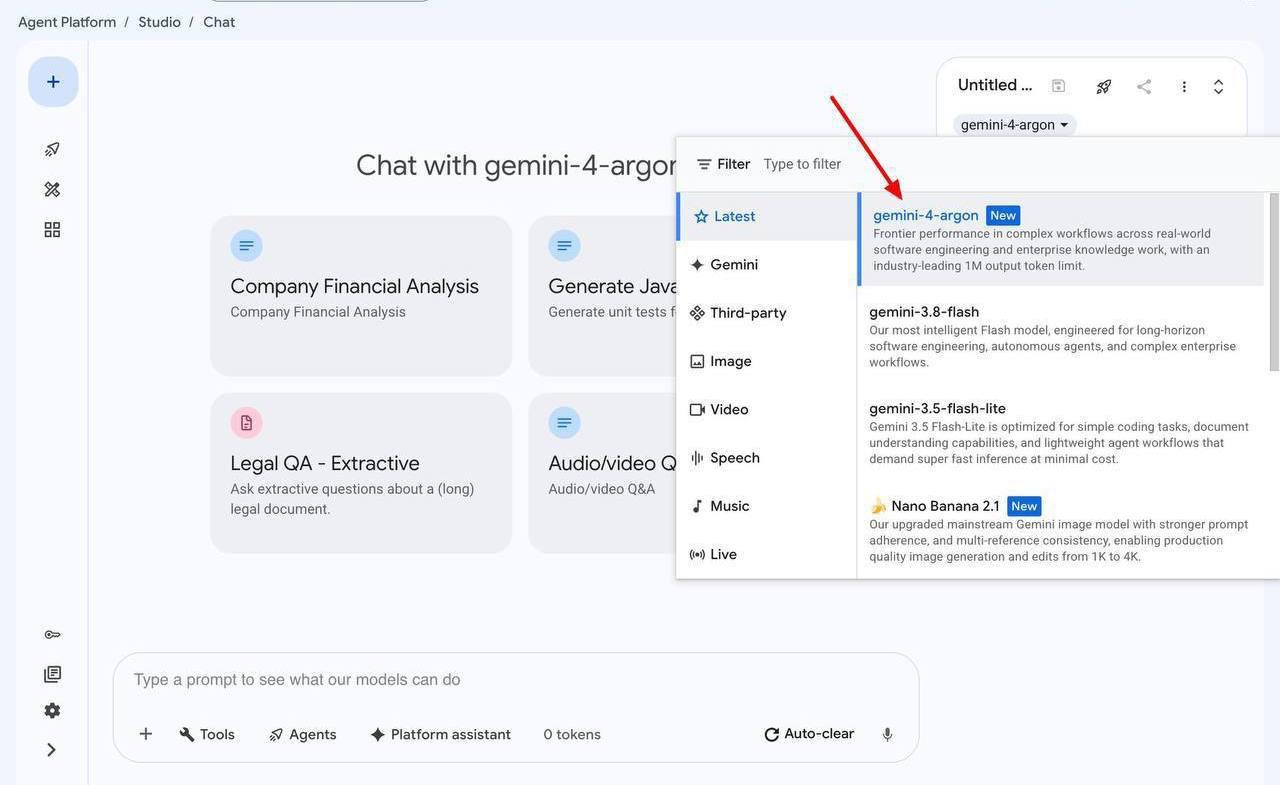This screenshot has width=1280, height=785.
Task: Select the Video category tab
Action: pos(767,410)
